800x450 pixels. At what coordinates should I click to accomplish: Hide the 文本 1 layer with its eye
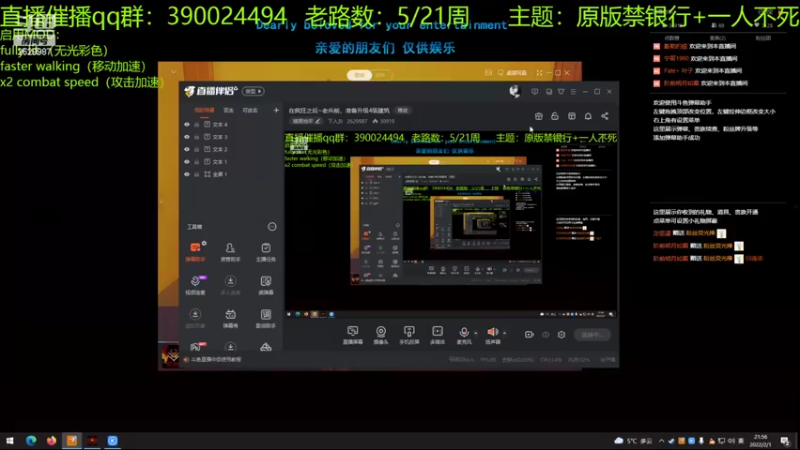[187, 162]
